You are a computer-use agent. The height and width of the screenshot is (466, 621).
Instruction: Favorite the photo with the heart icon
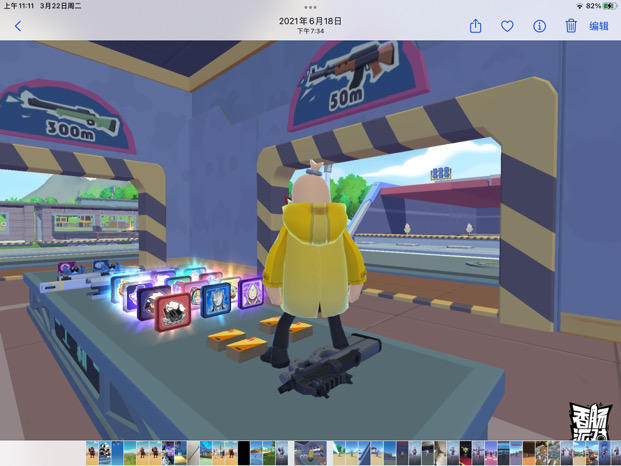[x=507, y=26]
